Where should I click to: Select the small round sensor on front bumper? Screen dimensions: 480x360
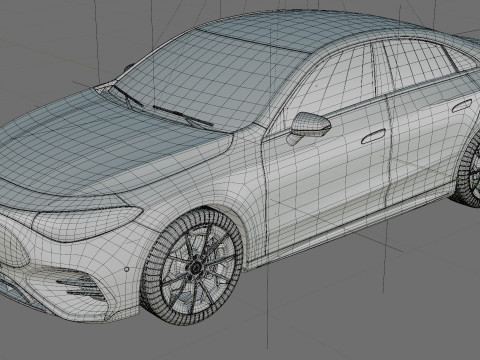coord(127,269)
